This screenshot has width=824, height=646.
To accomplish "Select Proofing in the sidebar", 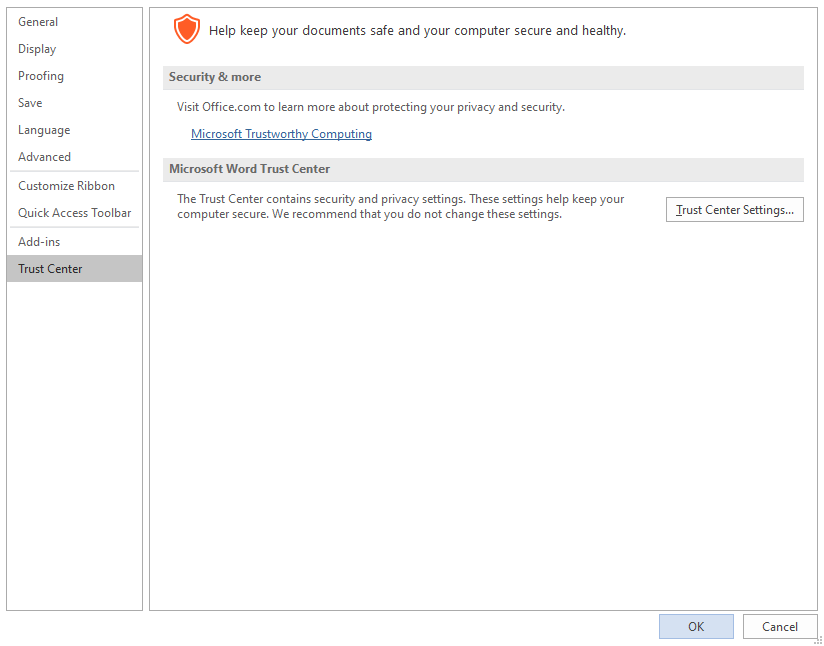I will [x=75, y=76].
